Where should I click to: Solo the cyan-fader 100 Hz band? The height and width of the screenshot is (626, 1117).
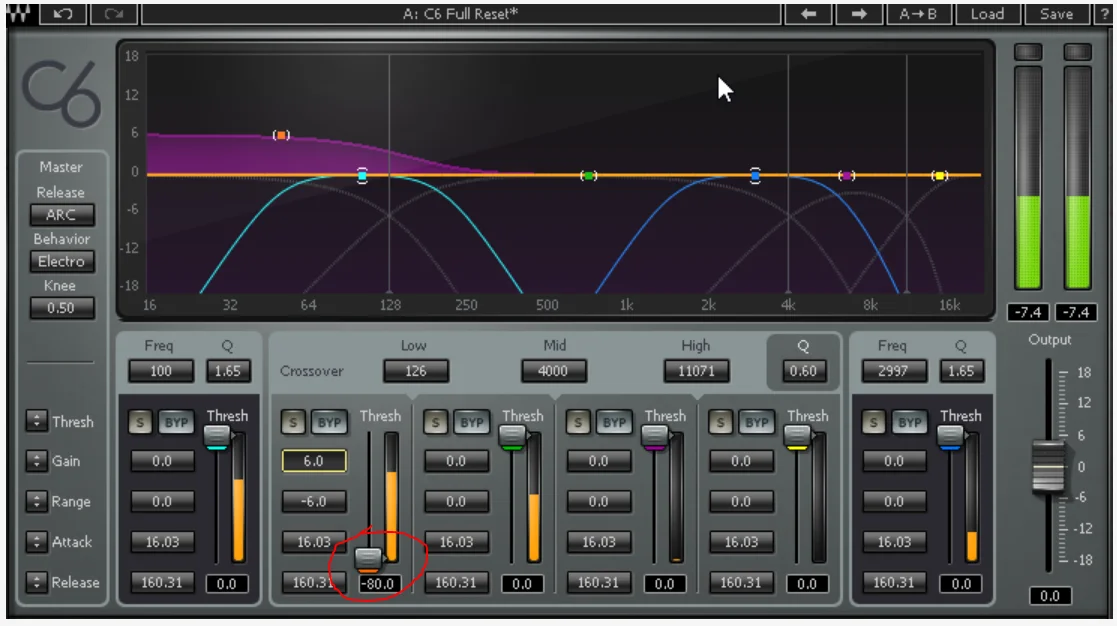tap(140, 422)
